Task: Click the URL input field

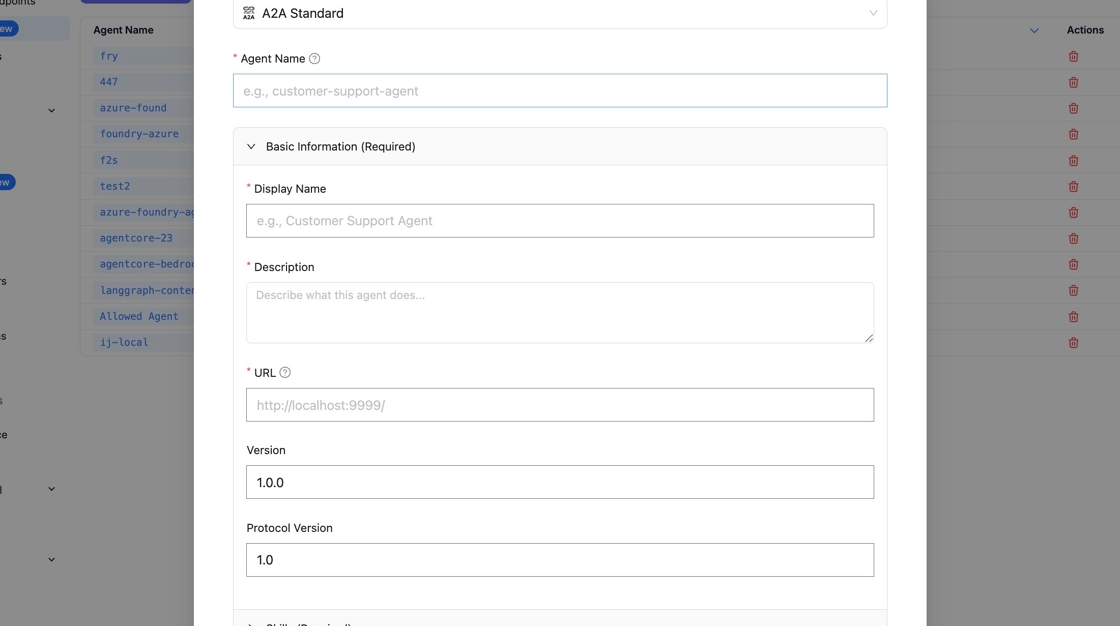Action: [x=559, y=405]
